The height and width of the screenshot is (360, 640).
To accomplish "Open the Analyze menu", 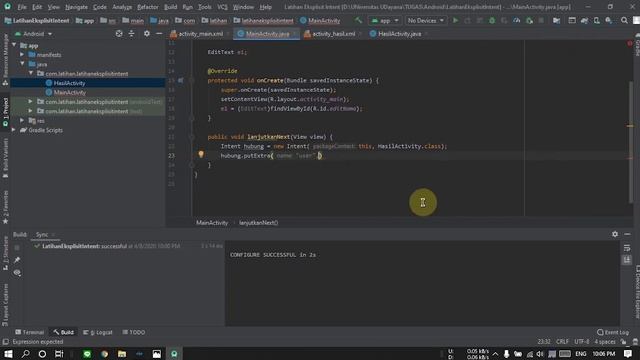I will (122, 7).
